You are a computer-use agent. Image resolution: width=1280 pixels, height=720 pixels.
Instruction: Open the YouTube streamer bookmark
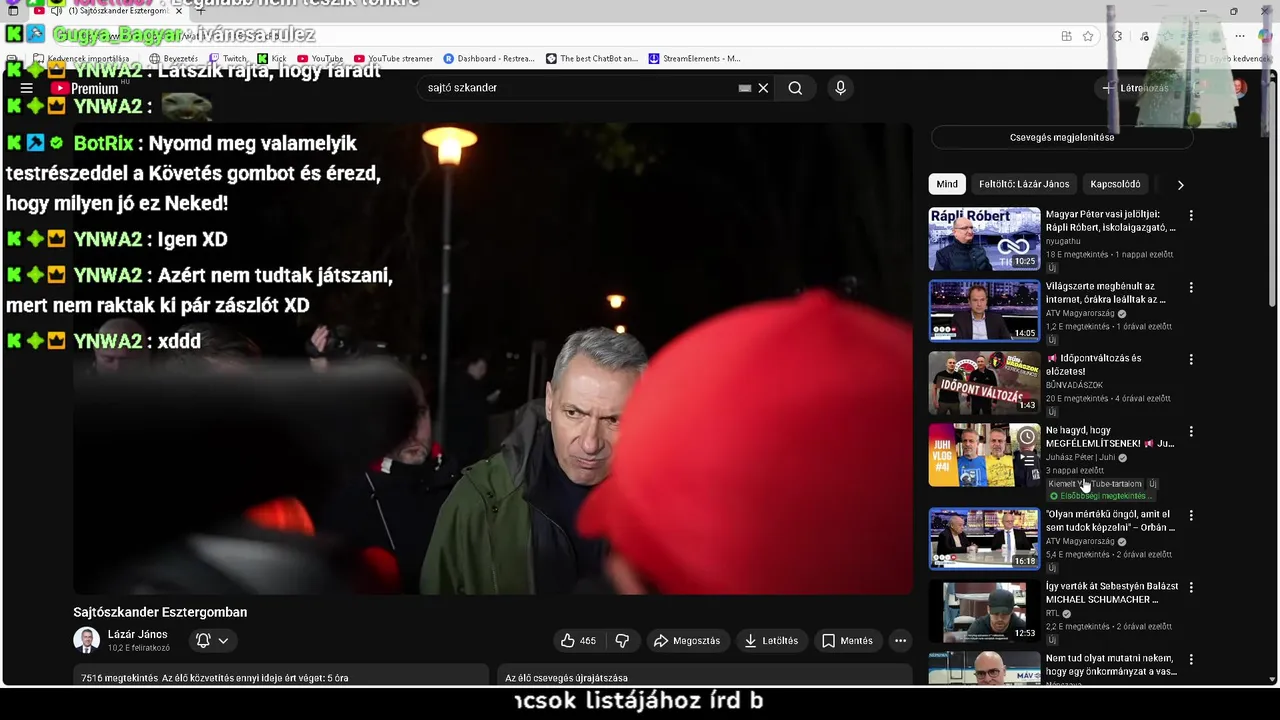pyautogui.click(x=393, y=58)
